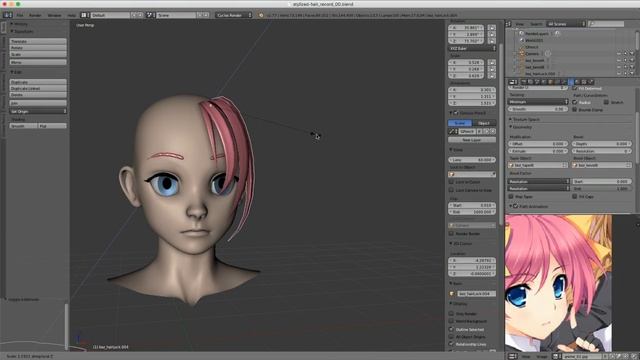Open the Set Origin dropdown
This screenshot has width=640, height=360.
tap(38, 111)
